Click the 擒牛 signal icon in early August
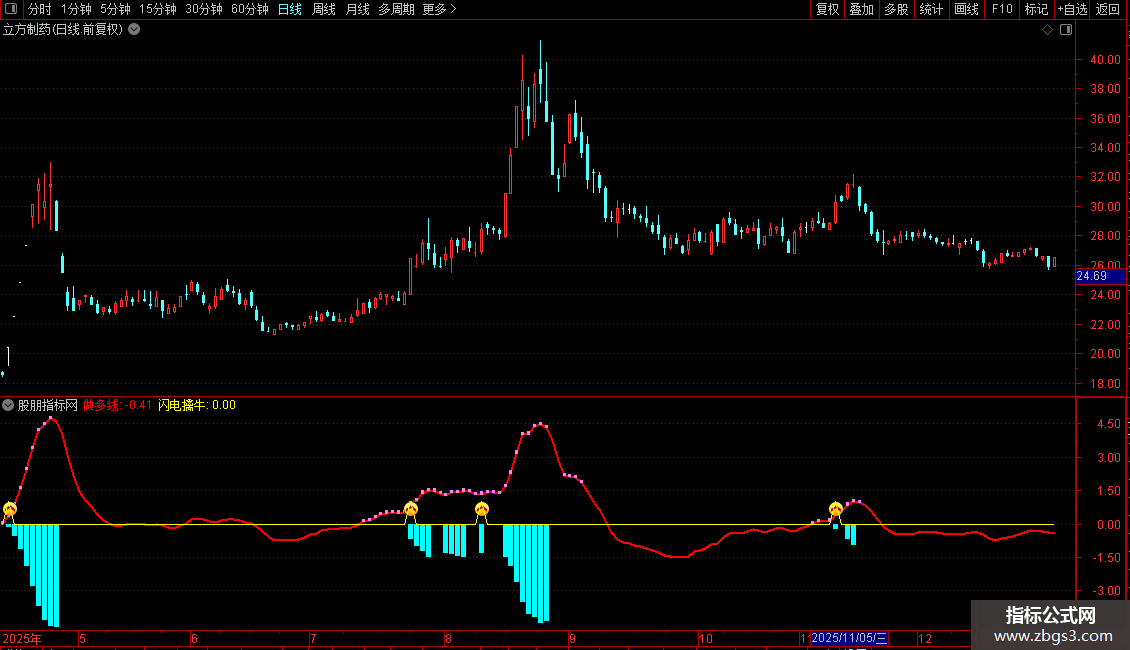This screenshot has width=1130, height=650. click(481, 510)
